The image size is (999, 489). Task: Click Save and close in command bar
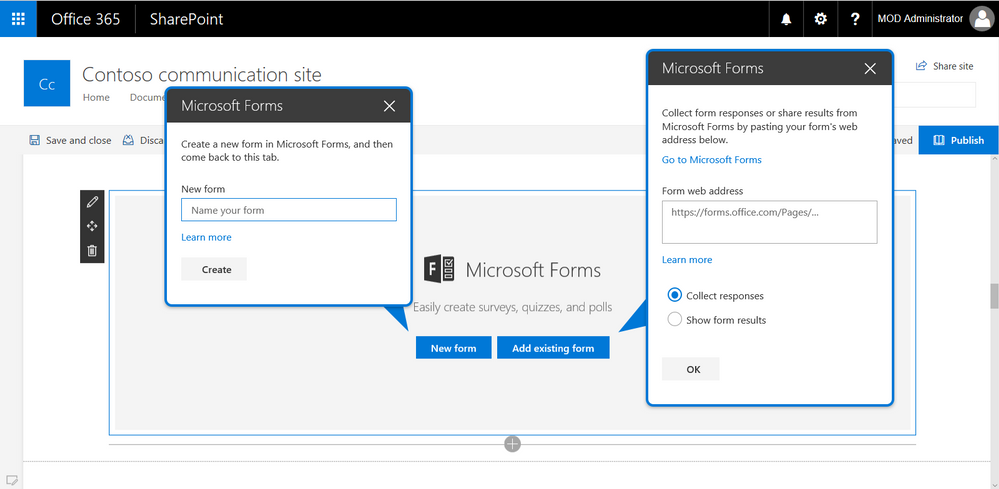pos(70,140)
